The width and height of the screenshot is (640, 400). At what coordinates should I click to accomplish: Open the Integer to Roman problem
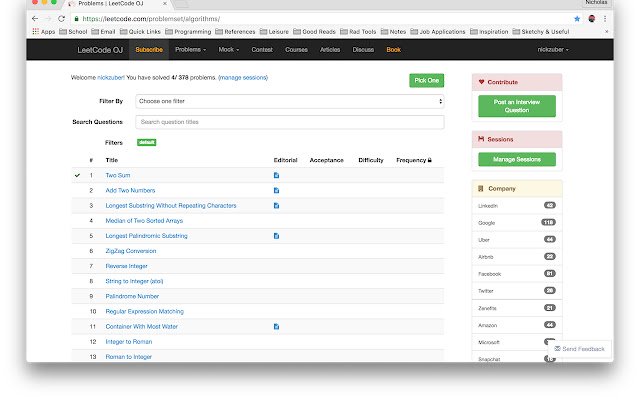(129, 341)
